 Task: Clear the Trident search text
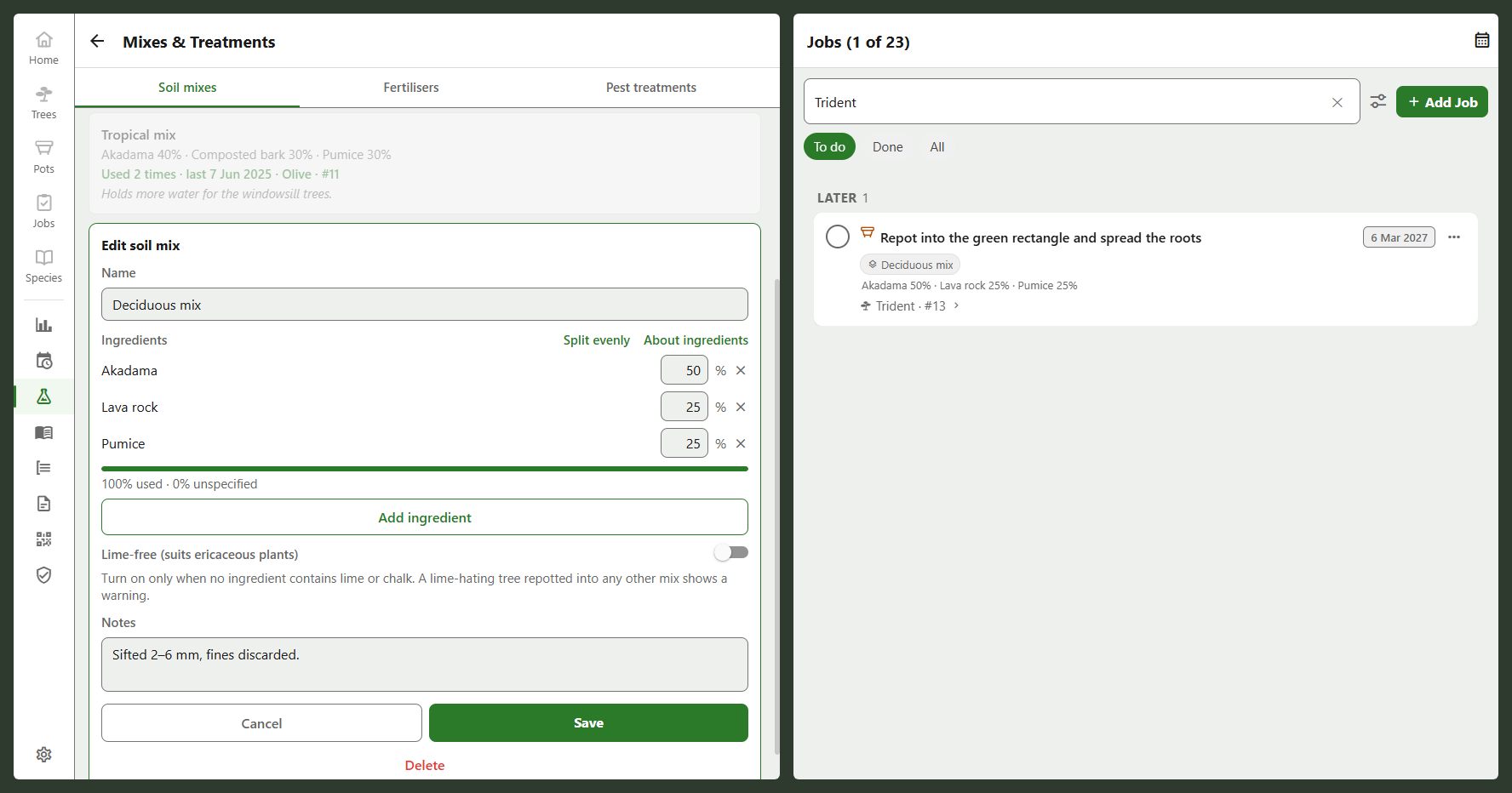1337,102
